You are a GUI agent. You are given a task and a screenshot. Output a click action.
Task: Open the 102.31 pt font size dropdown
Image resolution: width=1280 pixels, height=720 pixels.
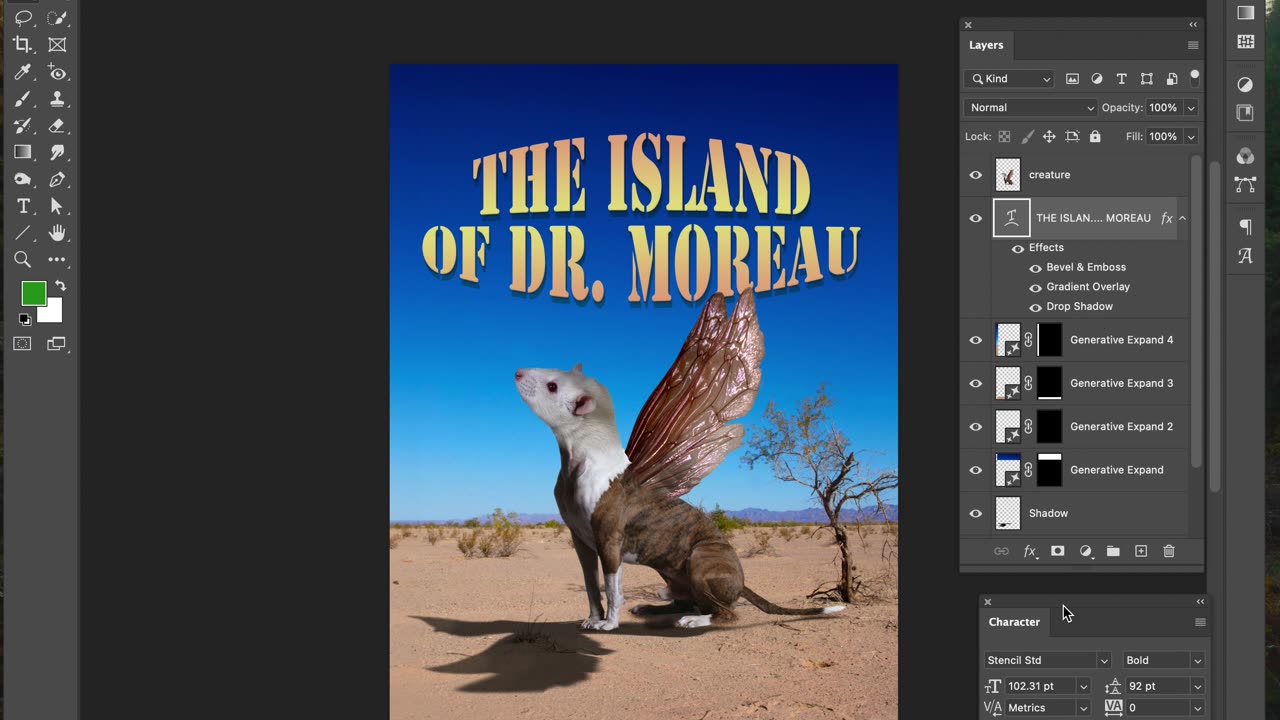[x=1083, y=686]
